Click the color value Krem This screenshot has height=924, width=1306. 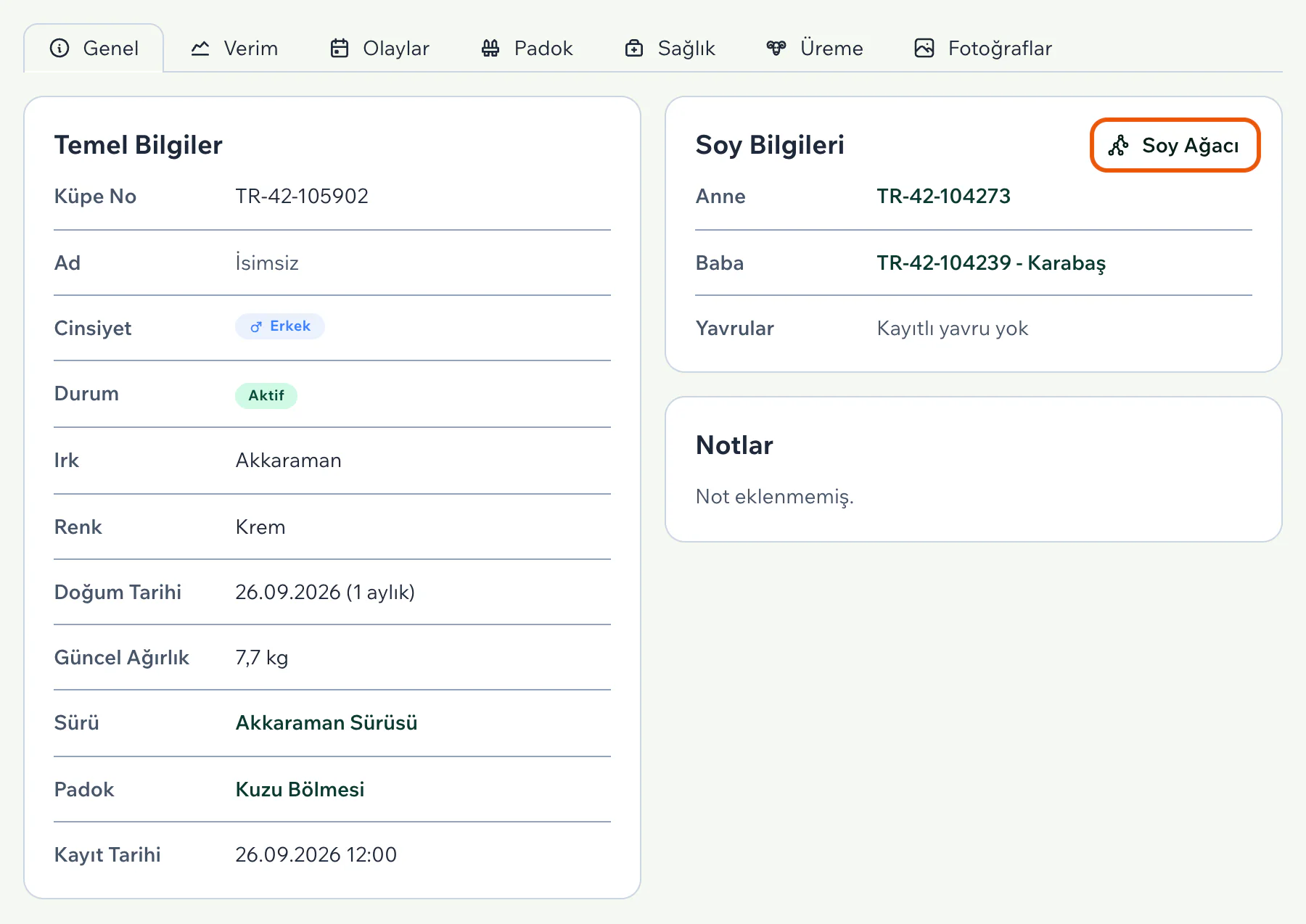(x=260, y=527)
